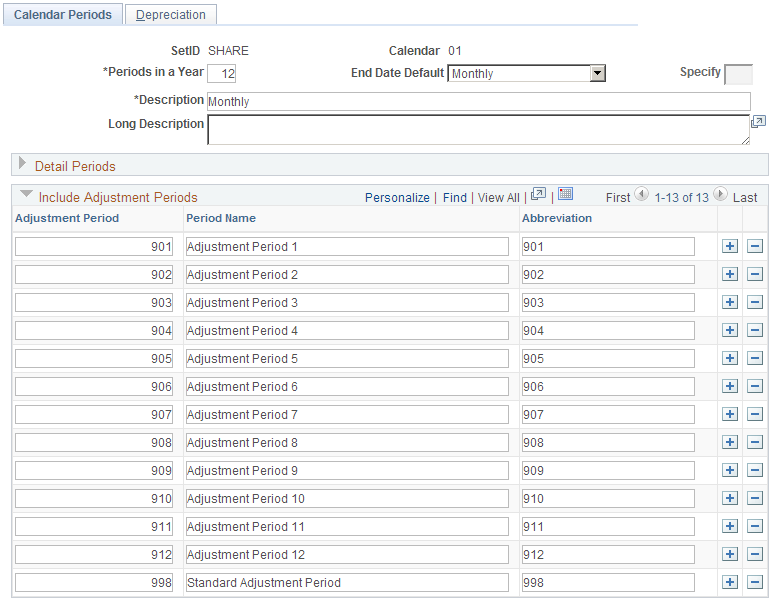Click the Adjustment Period field showing 998

(x=94, y=582)
